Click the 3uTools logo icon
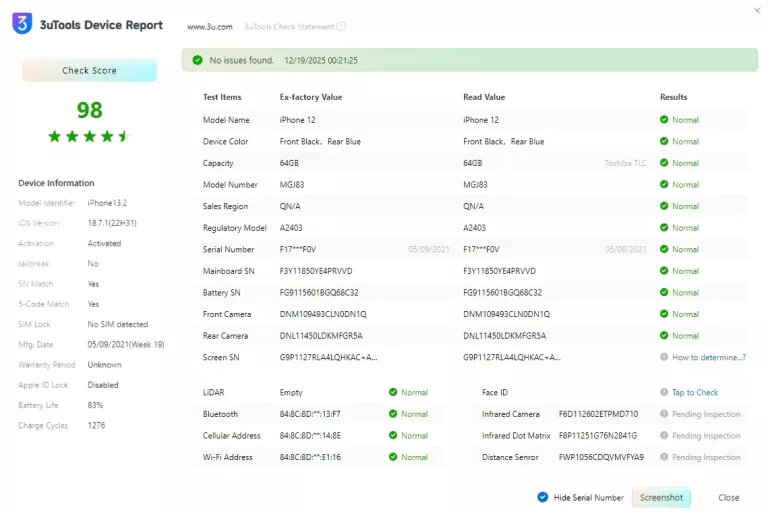The height and width of the screenshot is (512, 768). pyautogui.click(x=22, y=24)
